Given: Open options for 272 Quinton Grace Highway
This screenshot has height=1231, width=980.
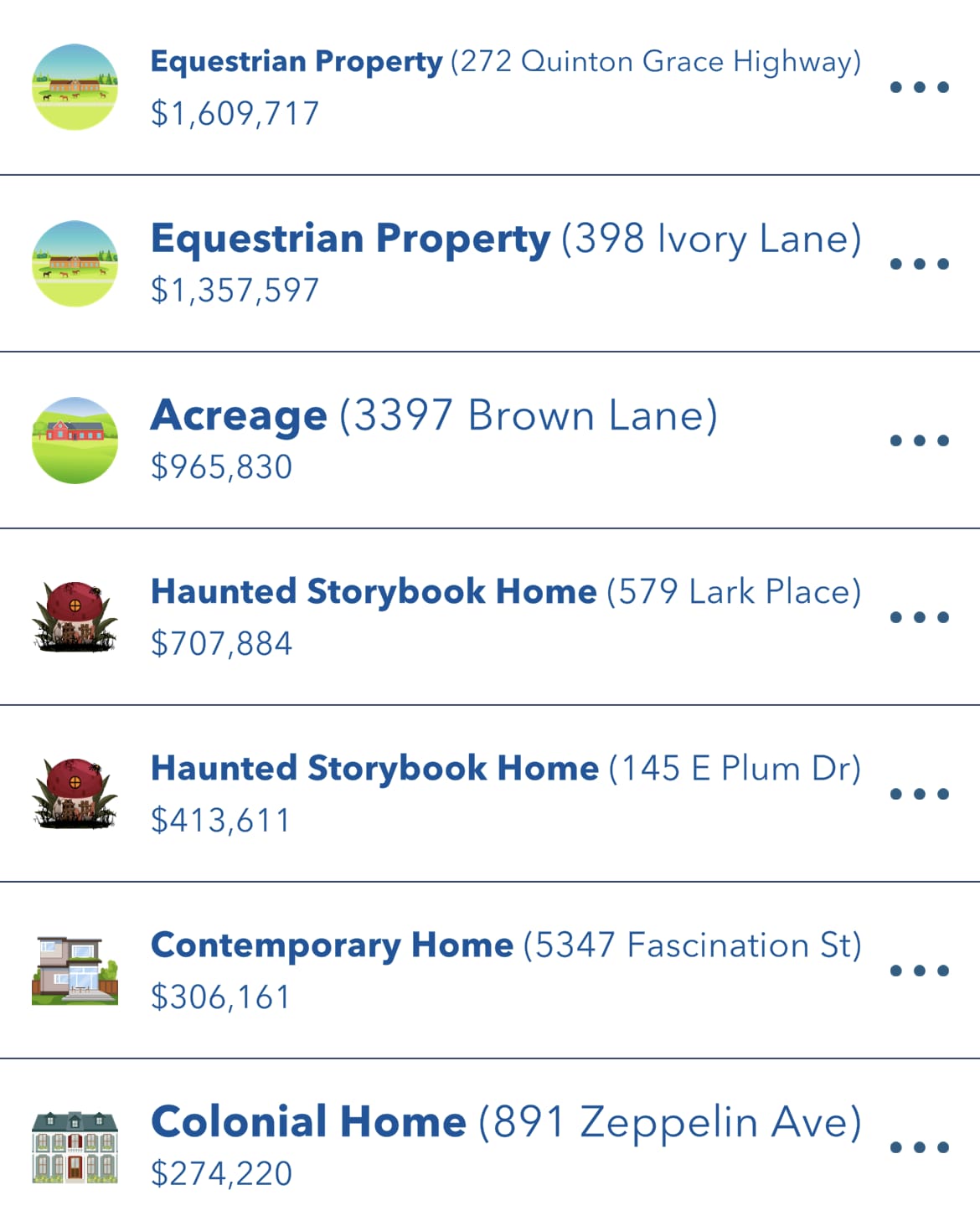Looking at the screenshot, I should tap(919, 87).
